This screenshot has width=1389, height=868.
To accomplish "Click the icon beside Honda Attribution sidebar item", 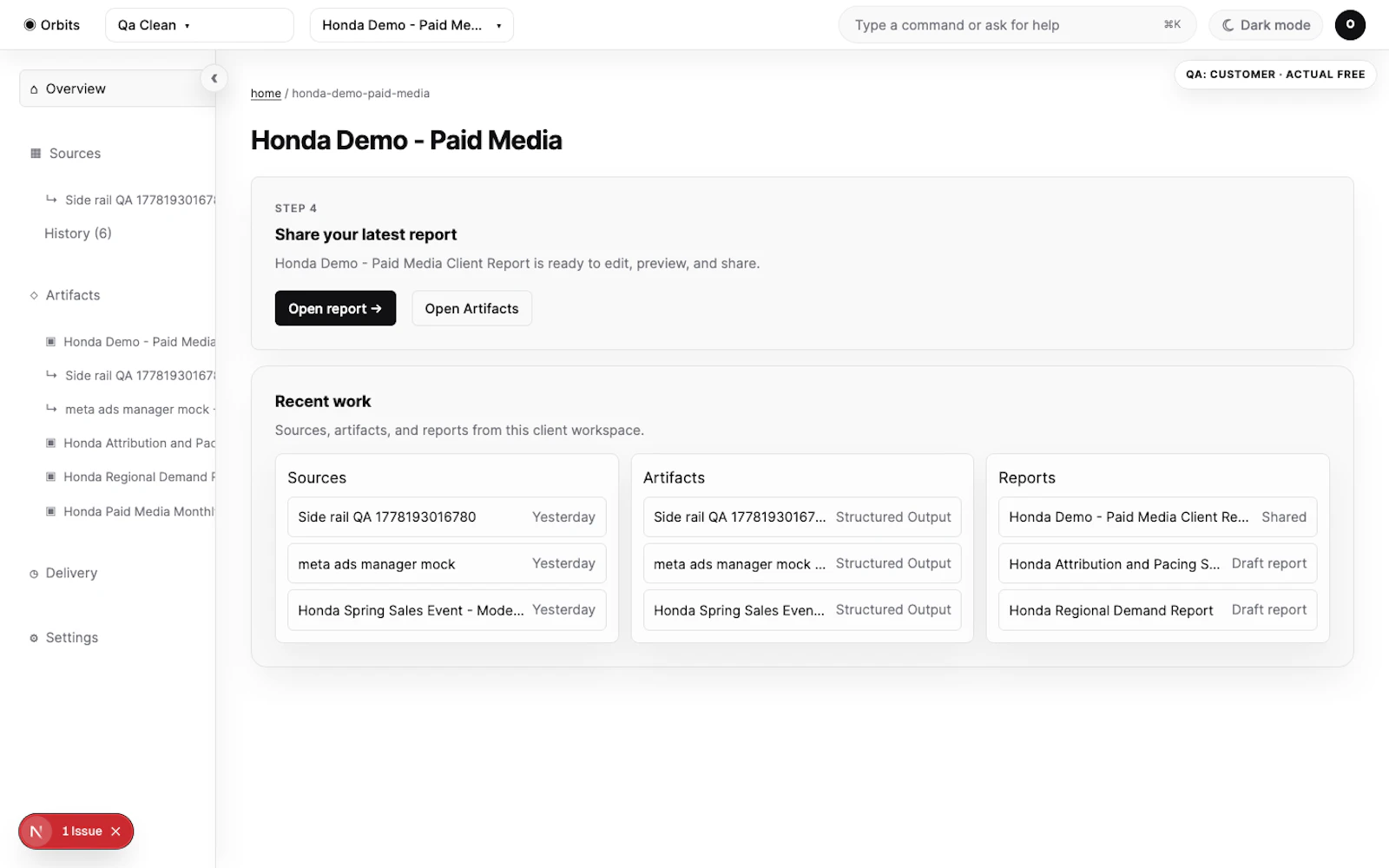I will coord(51,444).
